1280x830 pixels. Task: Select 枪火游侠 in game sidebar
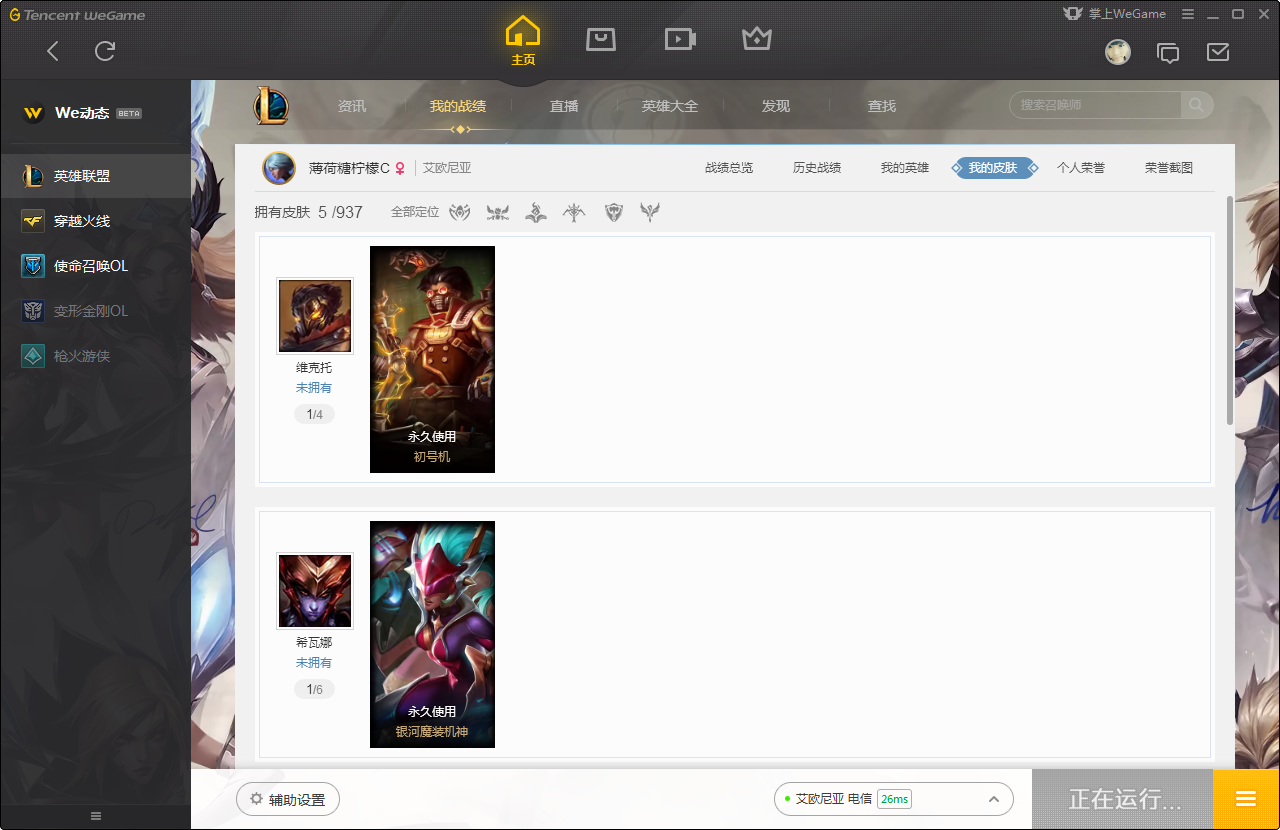95,356
